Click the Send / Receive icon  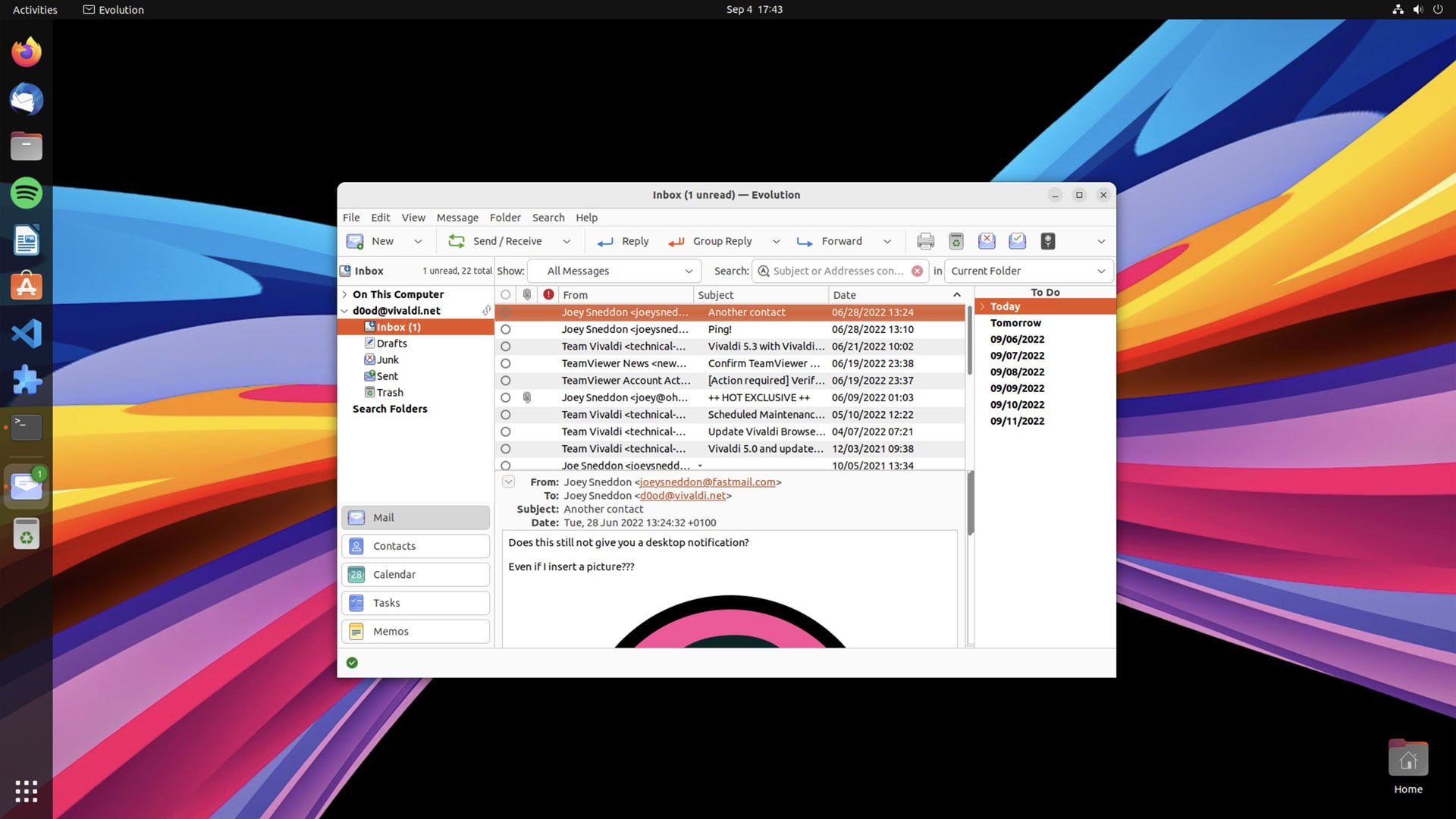[457, 241]
